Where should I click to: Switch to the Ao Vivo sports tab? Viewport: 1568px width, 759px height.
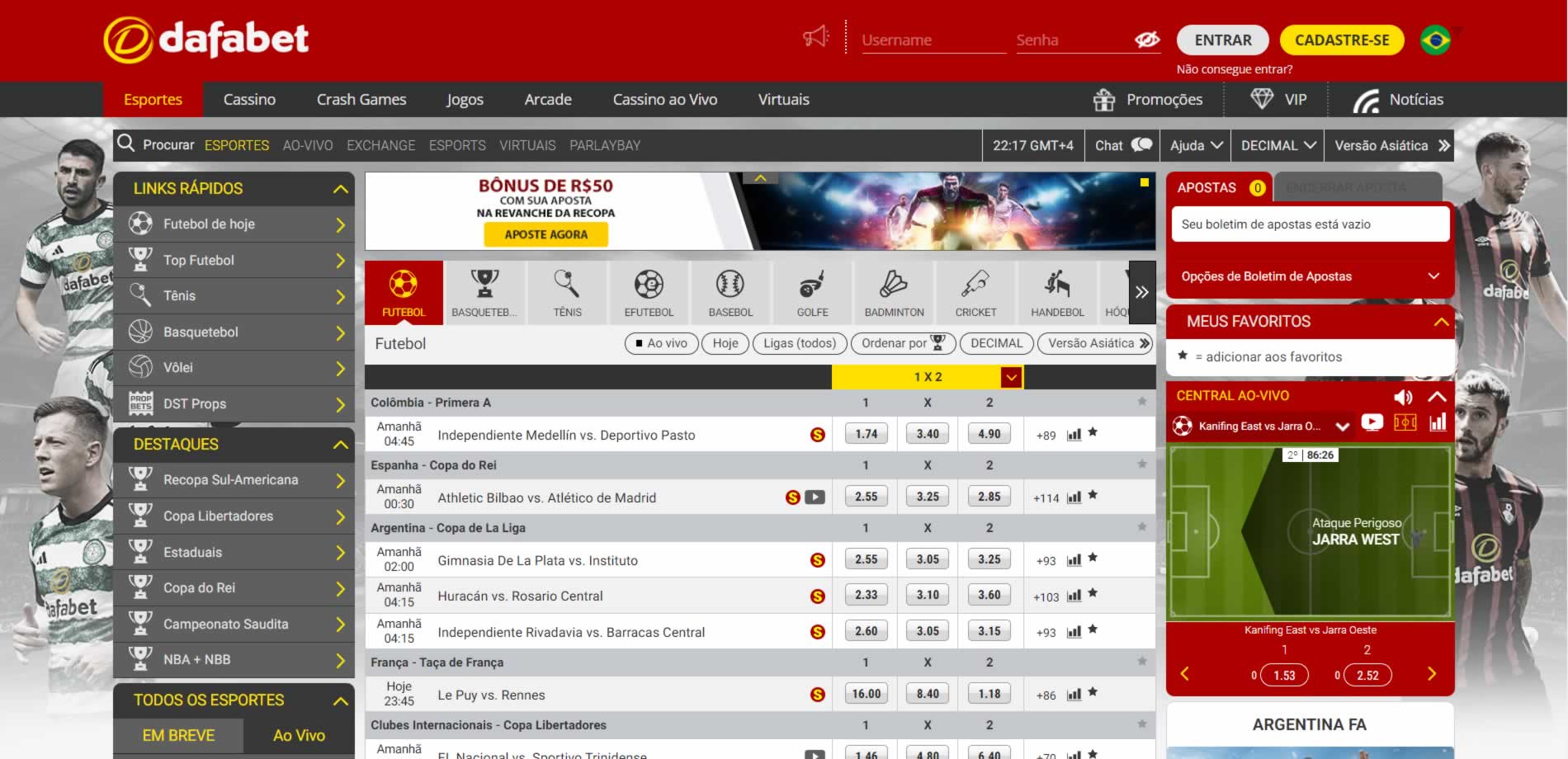click(x=299, y=735)
